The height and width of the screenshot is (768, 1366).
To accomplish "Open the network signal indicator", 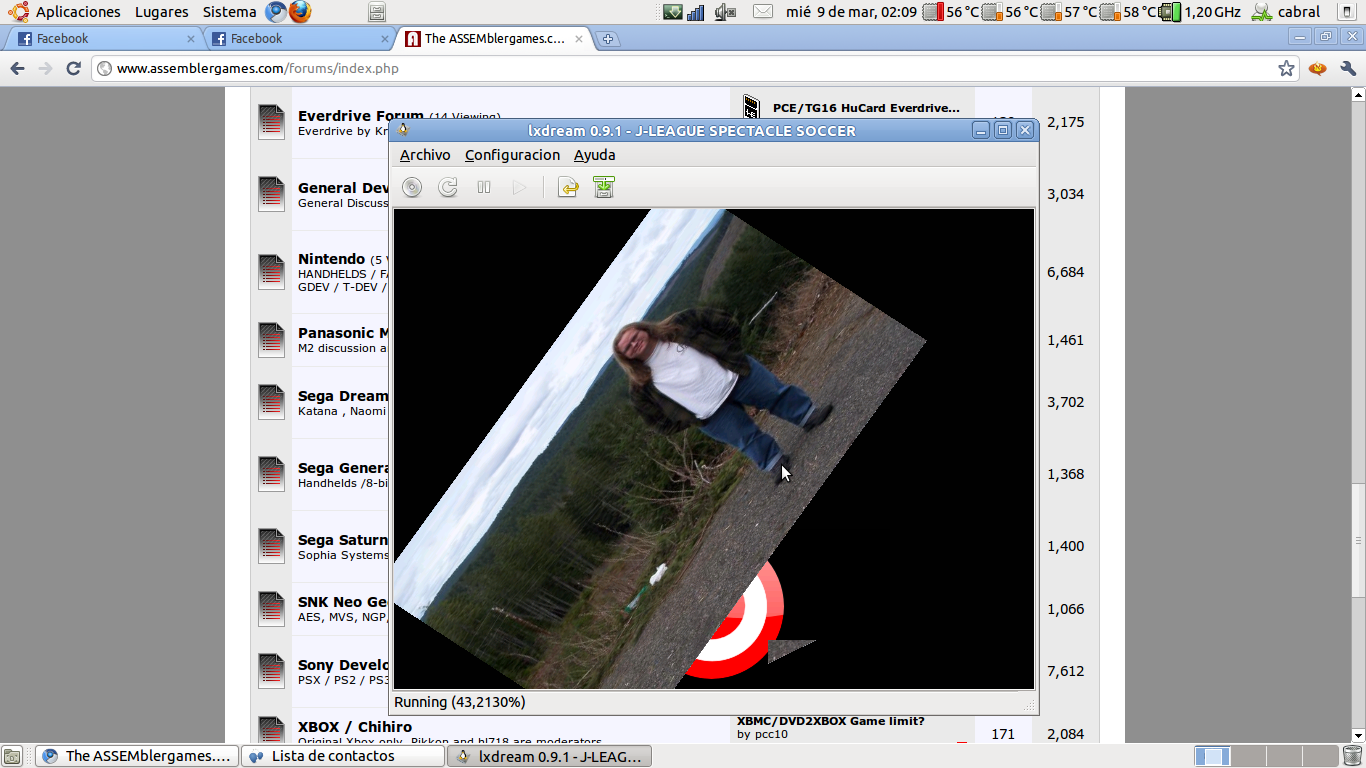I will click(696, 12).
